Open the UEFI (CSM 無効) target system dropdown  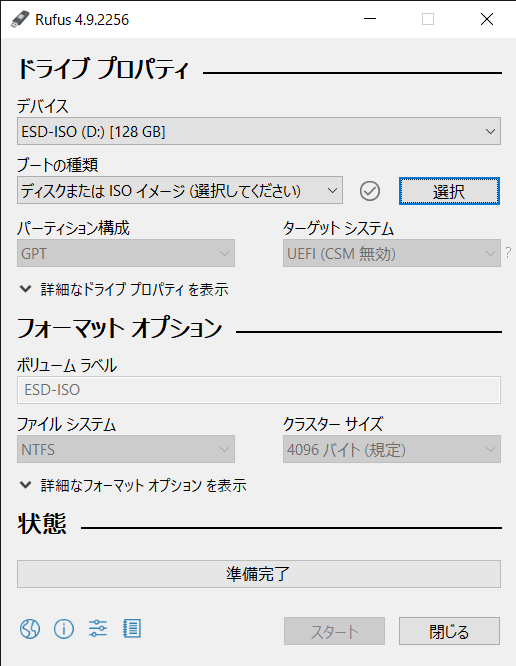point(392,253)
